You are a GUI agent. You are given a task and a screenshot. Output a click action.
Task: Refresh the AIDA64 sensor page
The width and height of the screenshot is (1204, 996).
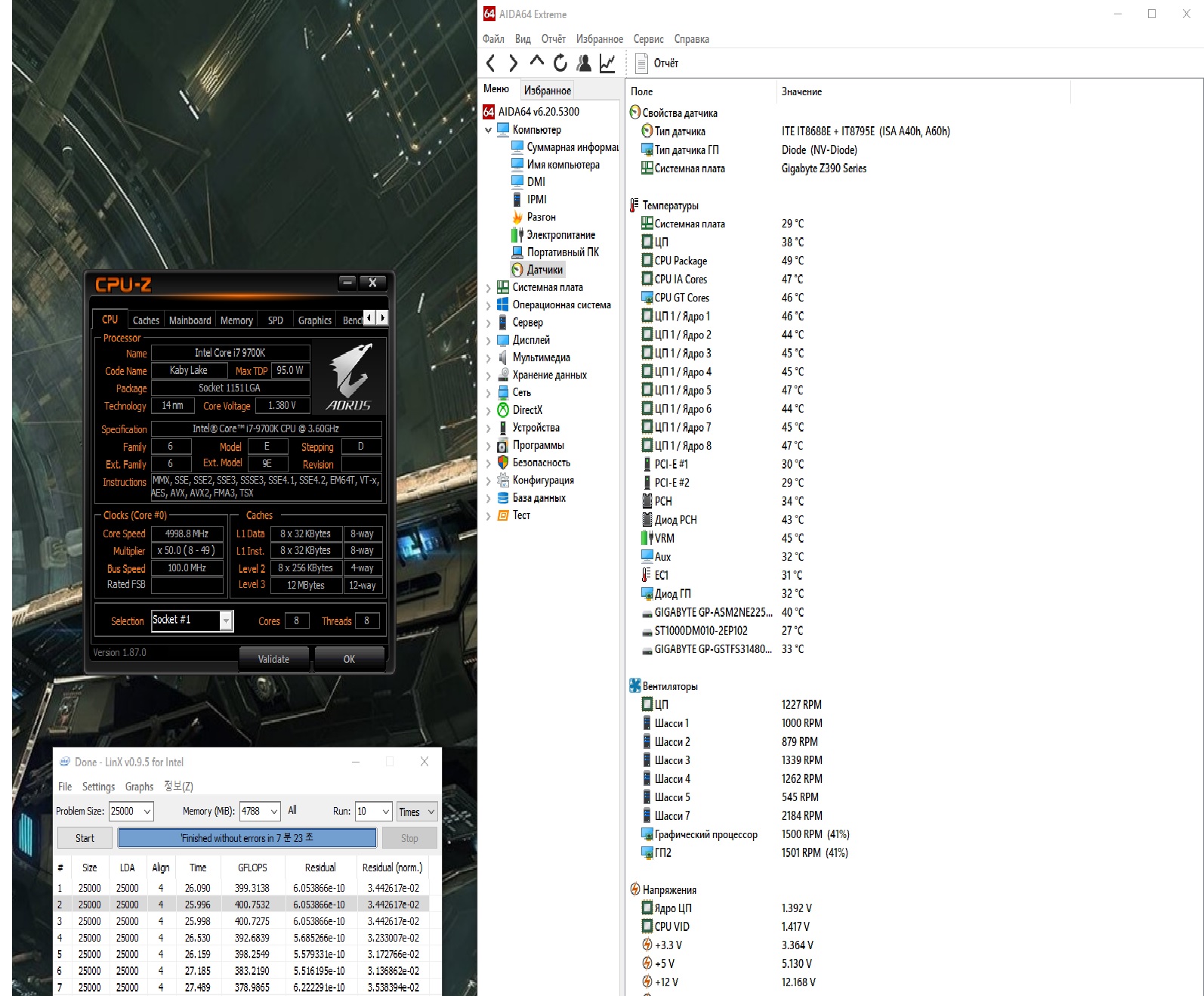click(560, 63)
